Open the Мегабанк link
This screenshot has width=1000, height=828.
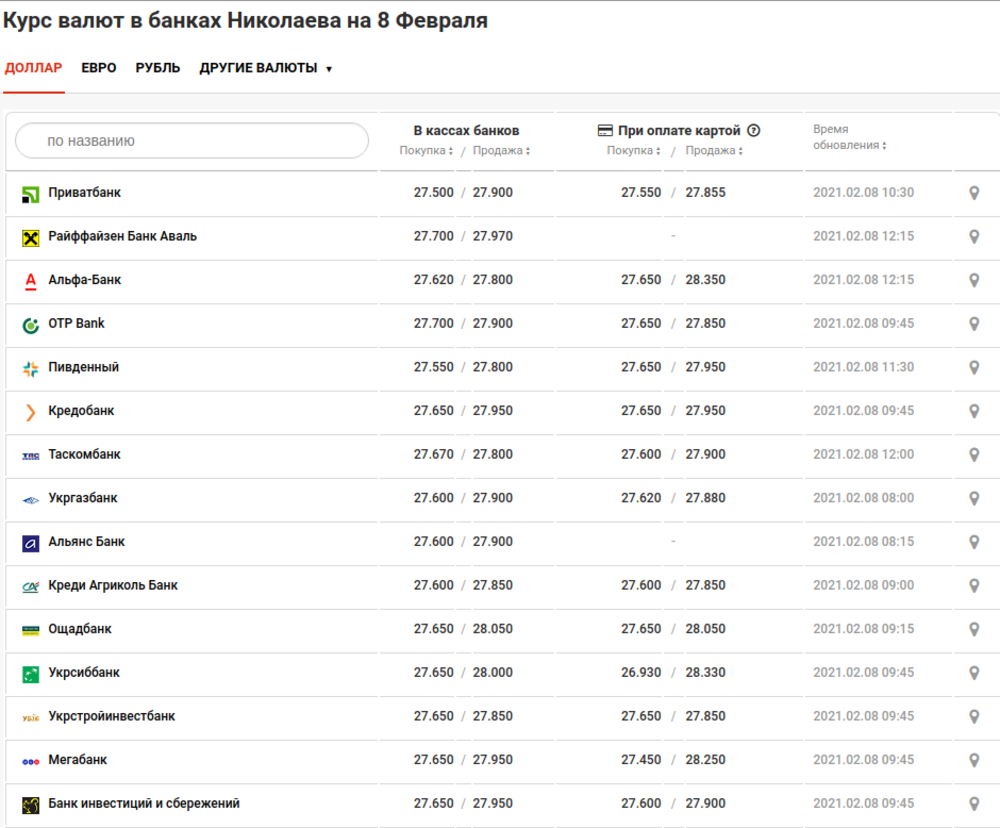pos(78,760)
